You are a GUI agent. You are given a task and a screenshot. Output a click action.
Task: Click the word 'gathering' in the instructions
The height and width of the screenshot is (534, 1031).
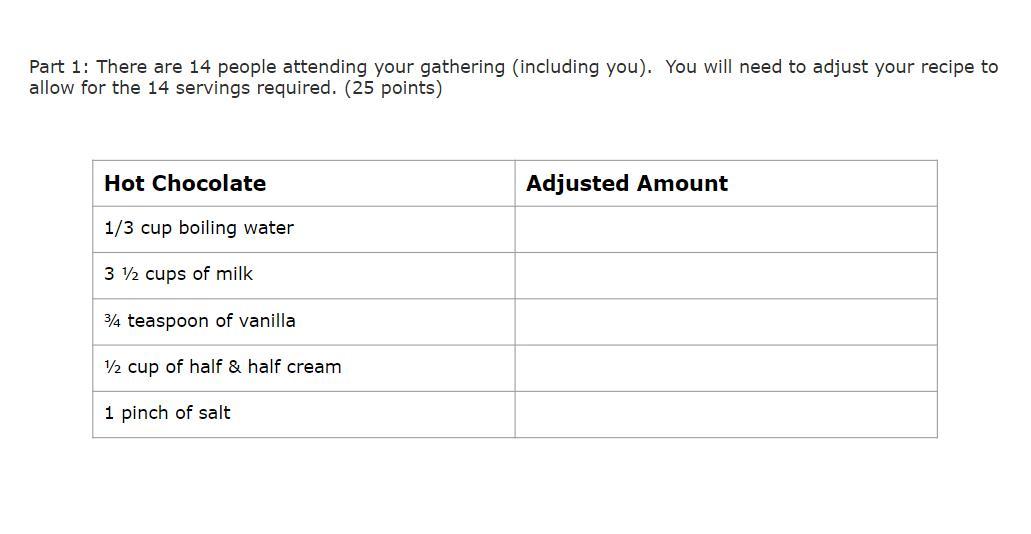coord(462,68)
